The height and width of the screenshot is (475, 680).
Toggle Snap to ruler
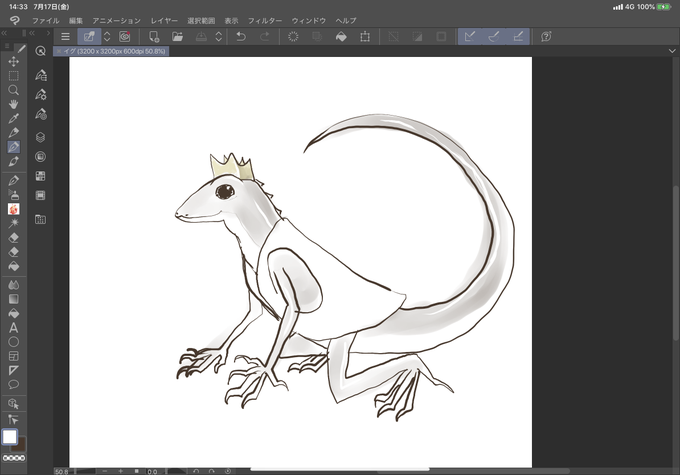point(470,36)
